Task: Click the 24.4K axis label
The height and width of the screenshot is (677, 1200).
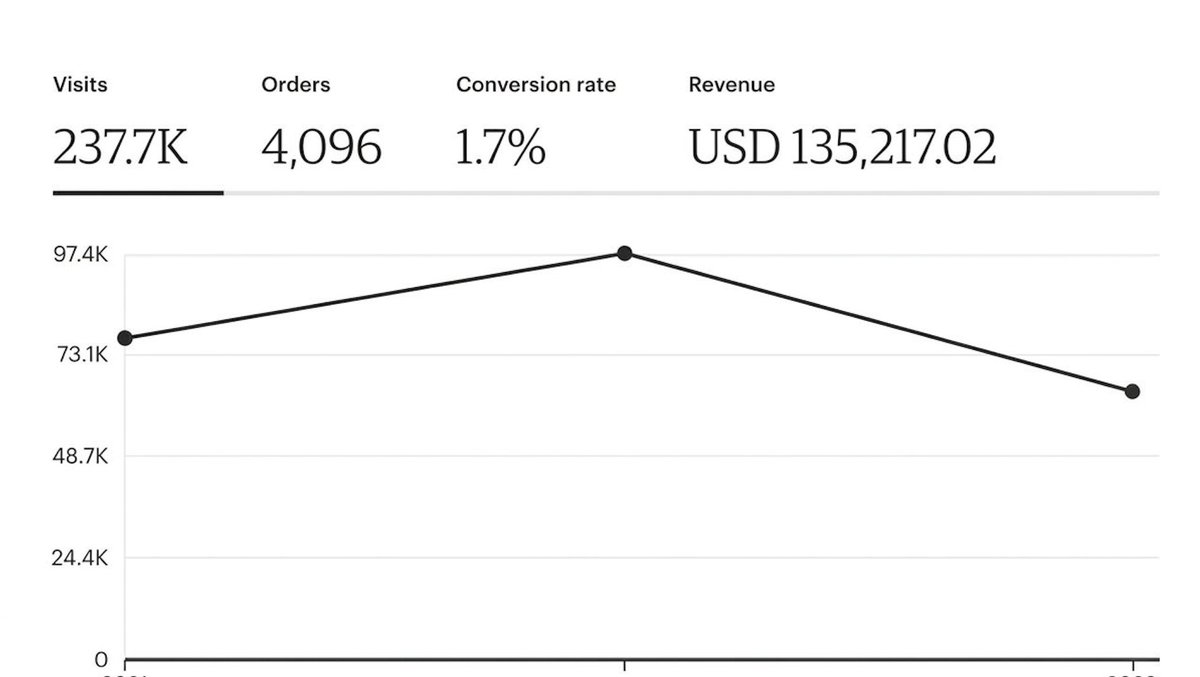Action: [80, 558]
